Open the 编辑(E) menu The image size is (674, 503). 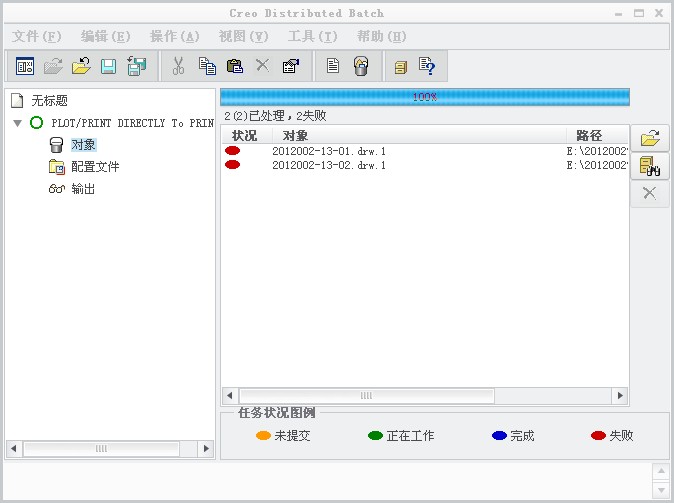[105, 37]
